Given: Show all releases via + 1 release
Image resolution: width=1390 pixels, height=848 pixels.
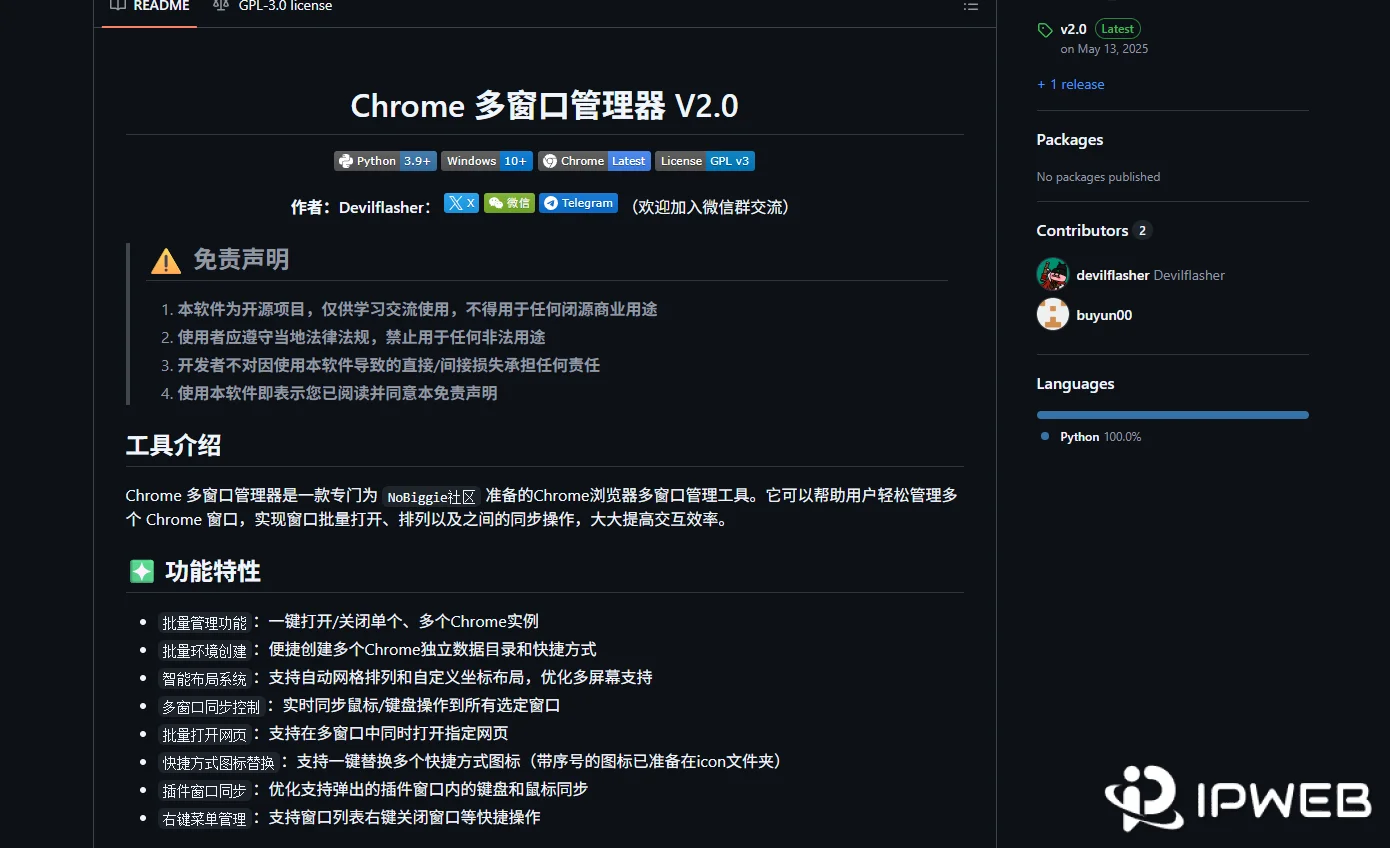Looking at the screenshot, I should [x=1070, y=84].
